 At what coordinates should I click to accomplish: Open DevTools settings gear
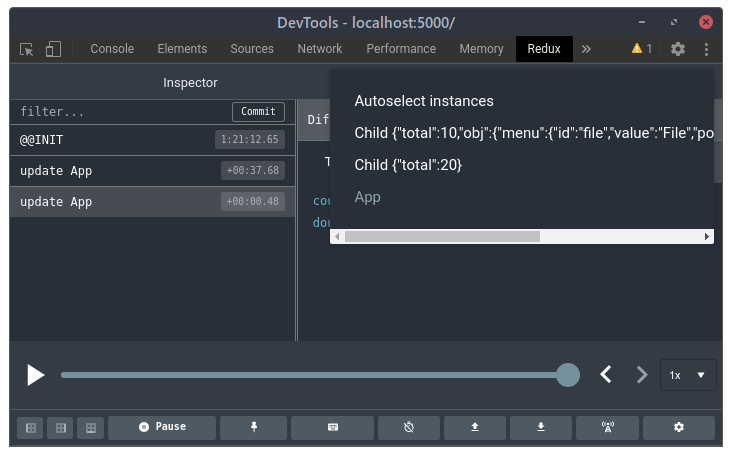[x=678, y=49]
